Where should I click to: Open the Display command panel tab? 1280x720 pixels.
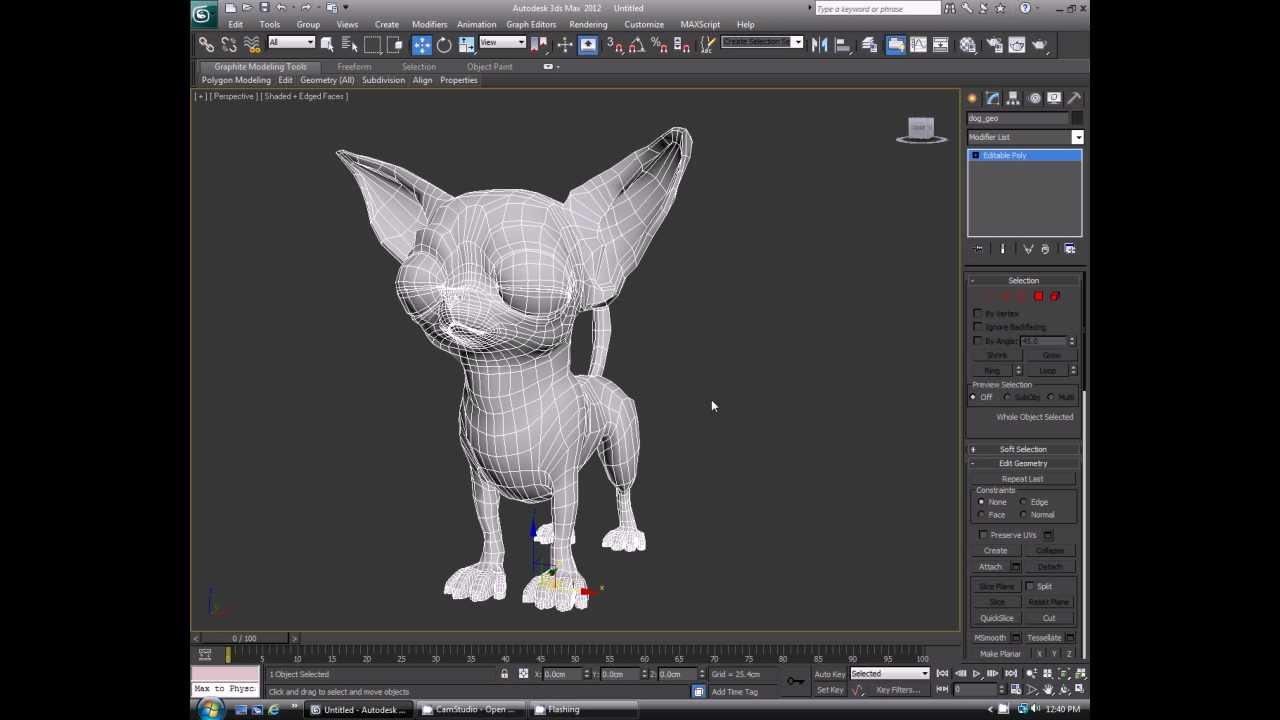(x=1054, y=98)
